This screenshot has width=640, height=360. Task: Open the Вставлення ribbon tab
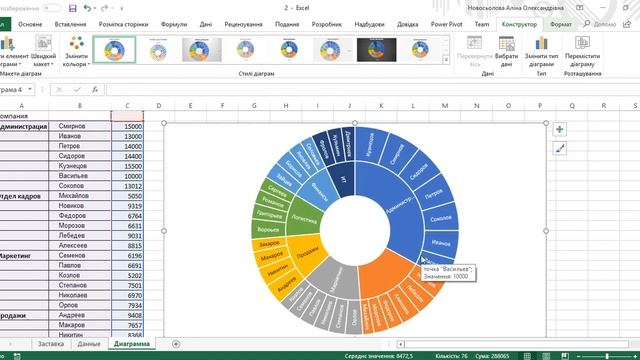click(70, 24)
